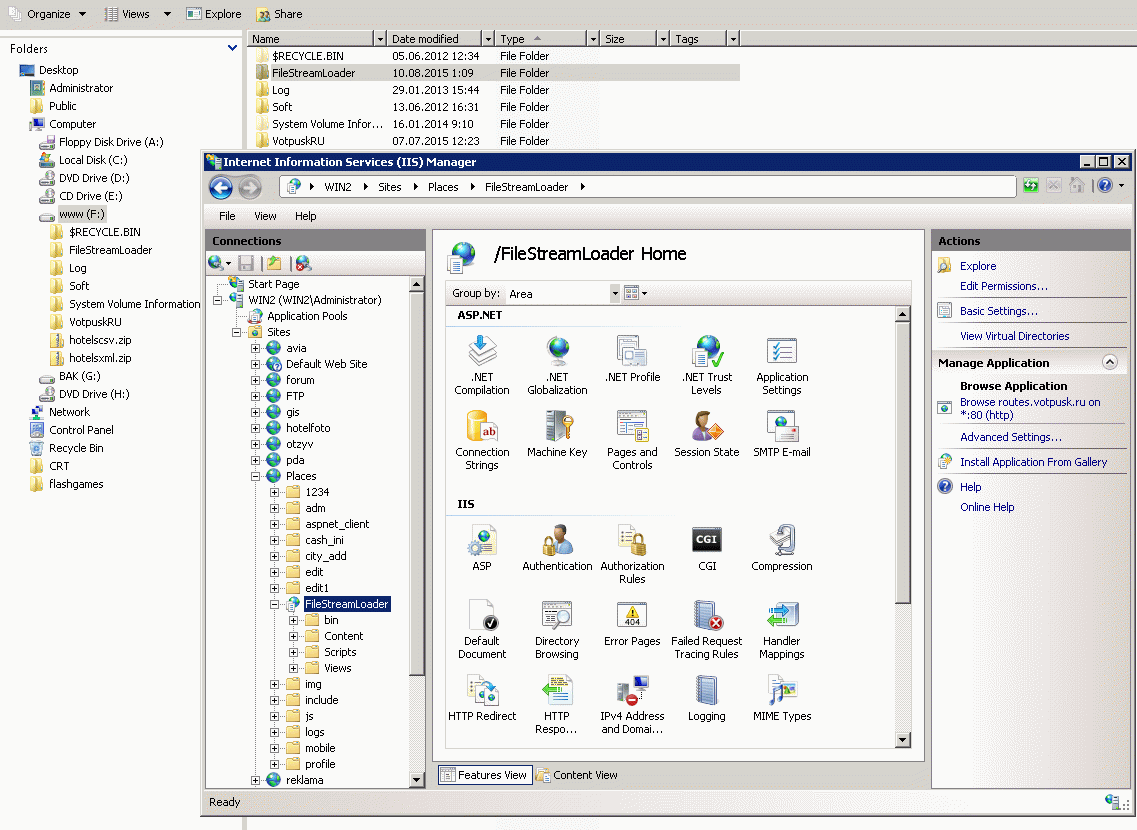Open the Authorization Rules feature
This screenshot has height=830, width=1137.
coord(632,554)
